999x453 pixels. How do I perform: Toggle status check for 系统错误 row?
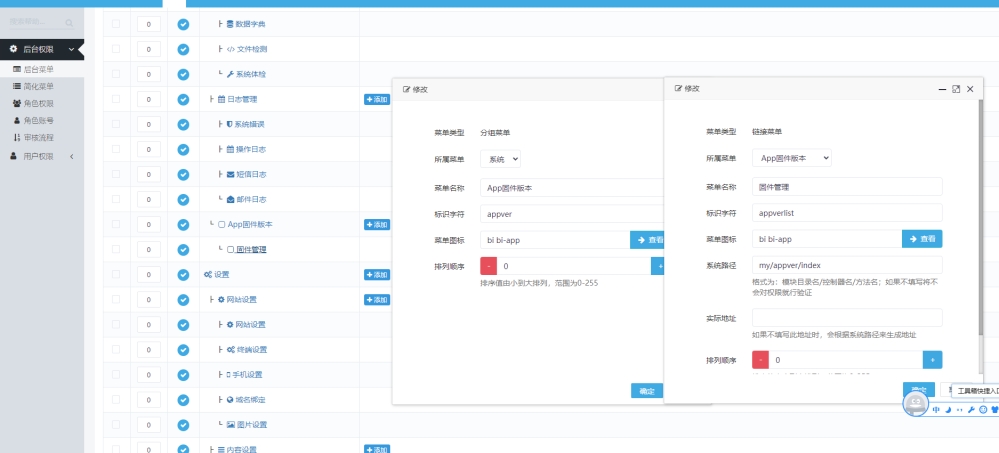click(183, 124)
